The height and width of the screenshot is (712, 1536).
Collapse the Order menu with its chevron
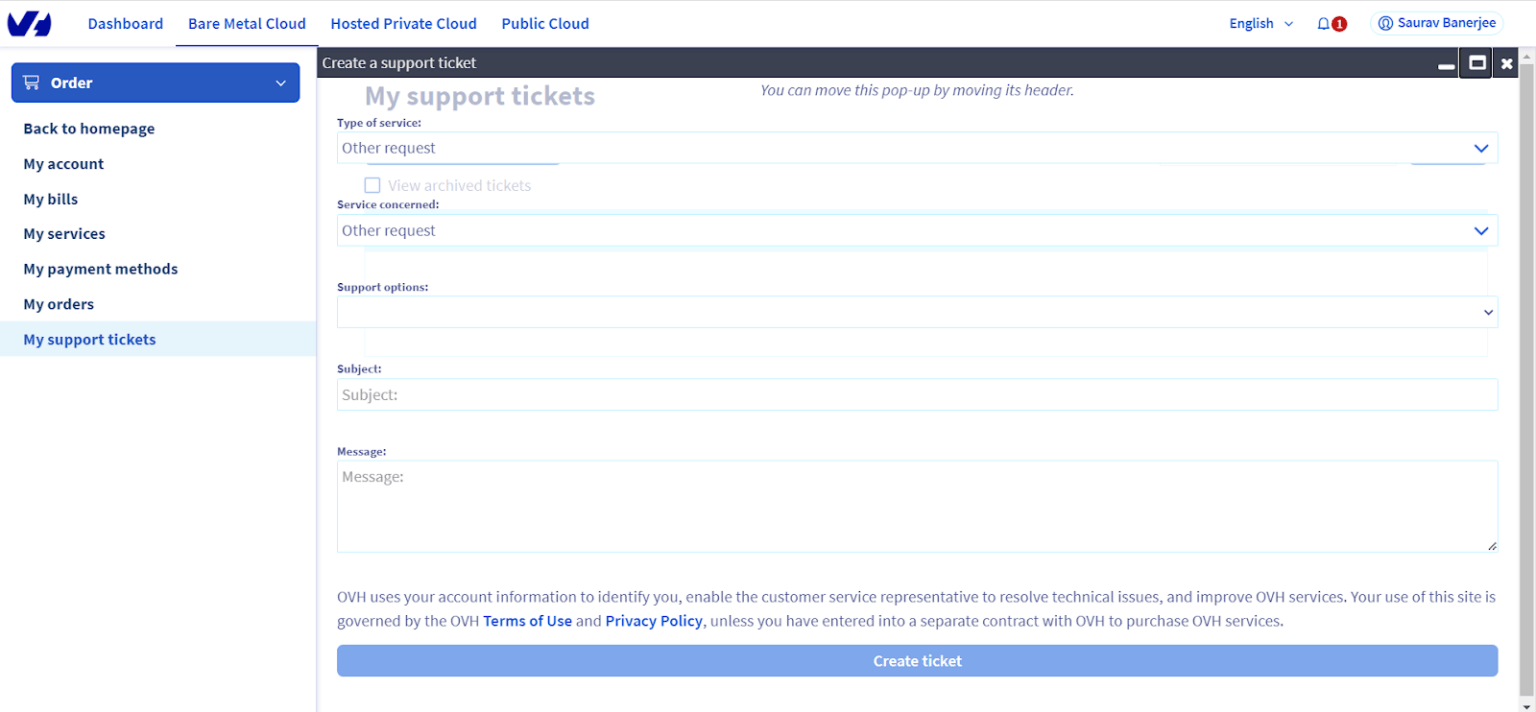pos(281,82)
